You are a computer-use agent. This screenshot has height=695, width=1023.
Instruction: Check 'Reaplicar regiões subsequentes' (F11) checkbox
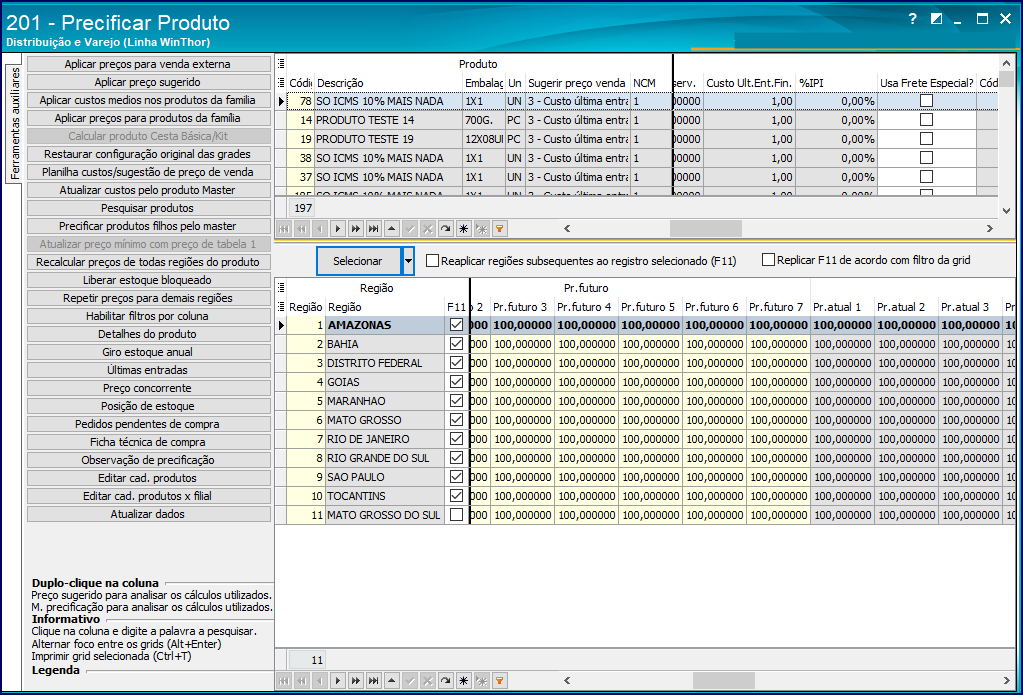pos(432,260)
